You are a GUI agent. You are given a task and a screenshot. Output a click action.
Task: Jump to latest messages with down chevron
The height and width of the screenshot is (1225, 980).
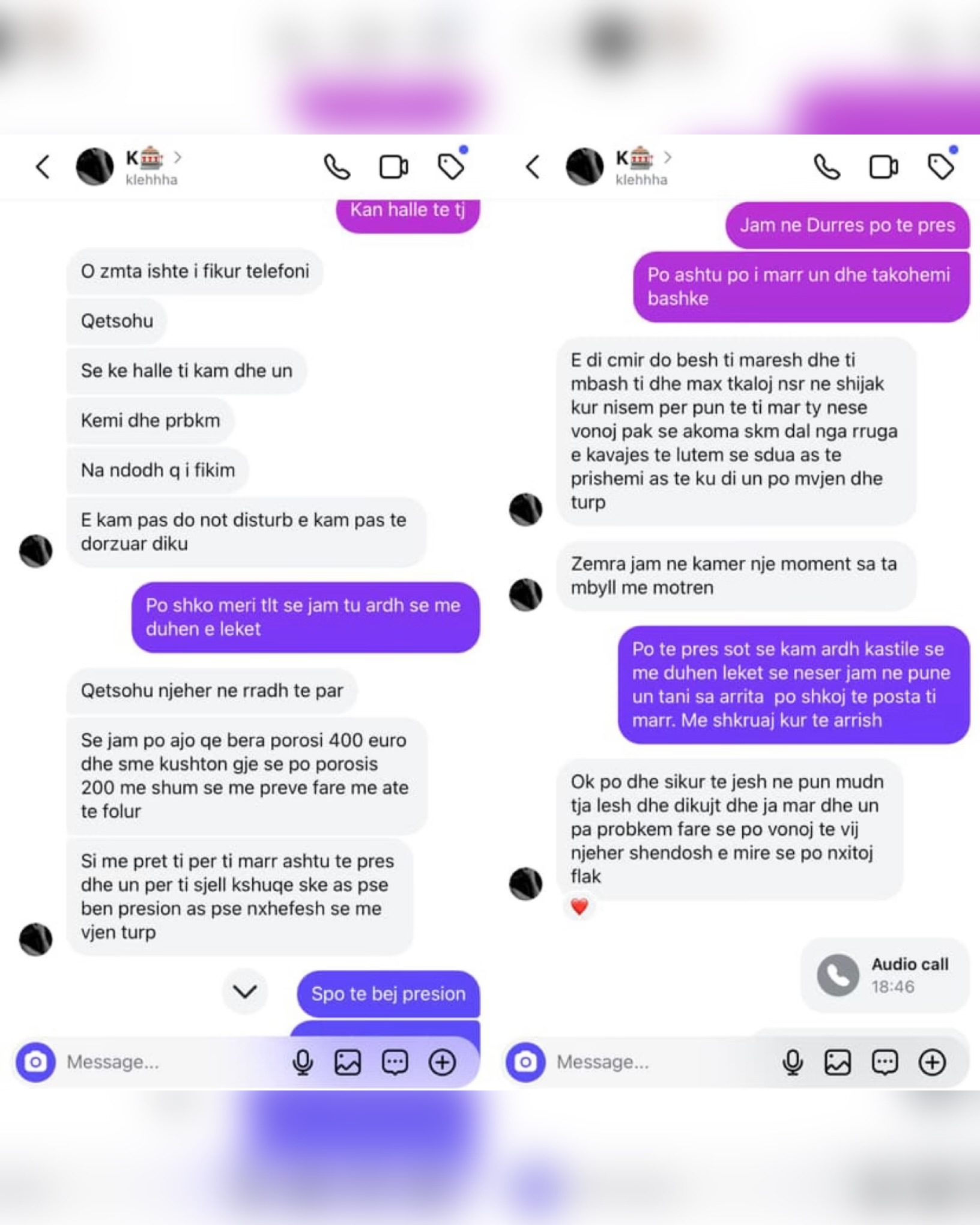click(245, 991)
